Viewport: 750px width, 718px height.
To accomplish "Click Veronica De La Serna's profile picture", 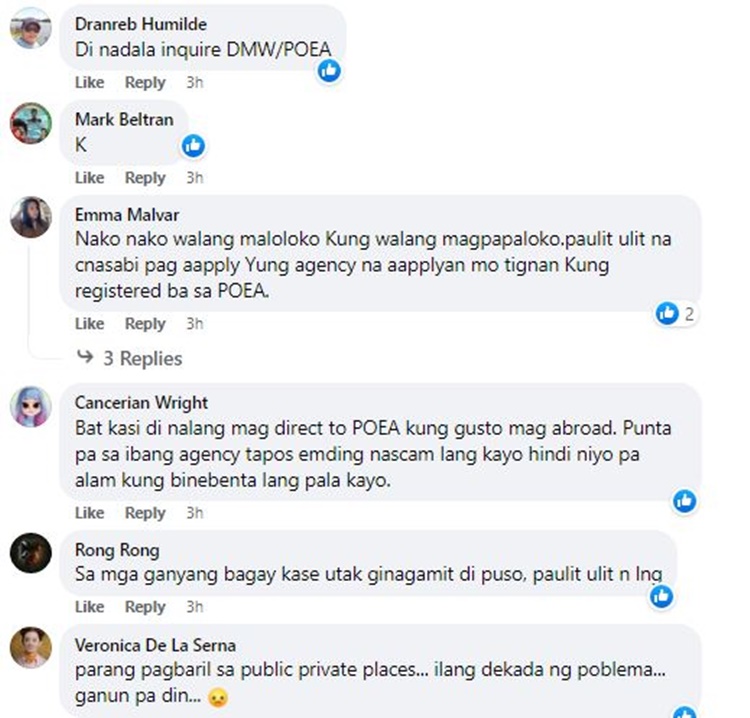I will tap(31, 648).
